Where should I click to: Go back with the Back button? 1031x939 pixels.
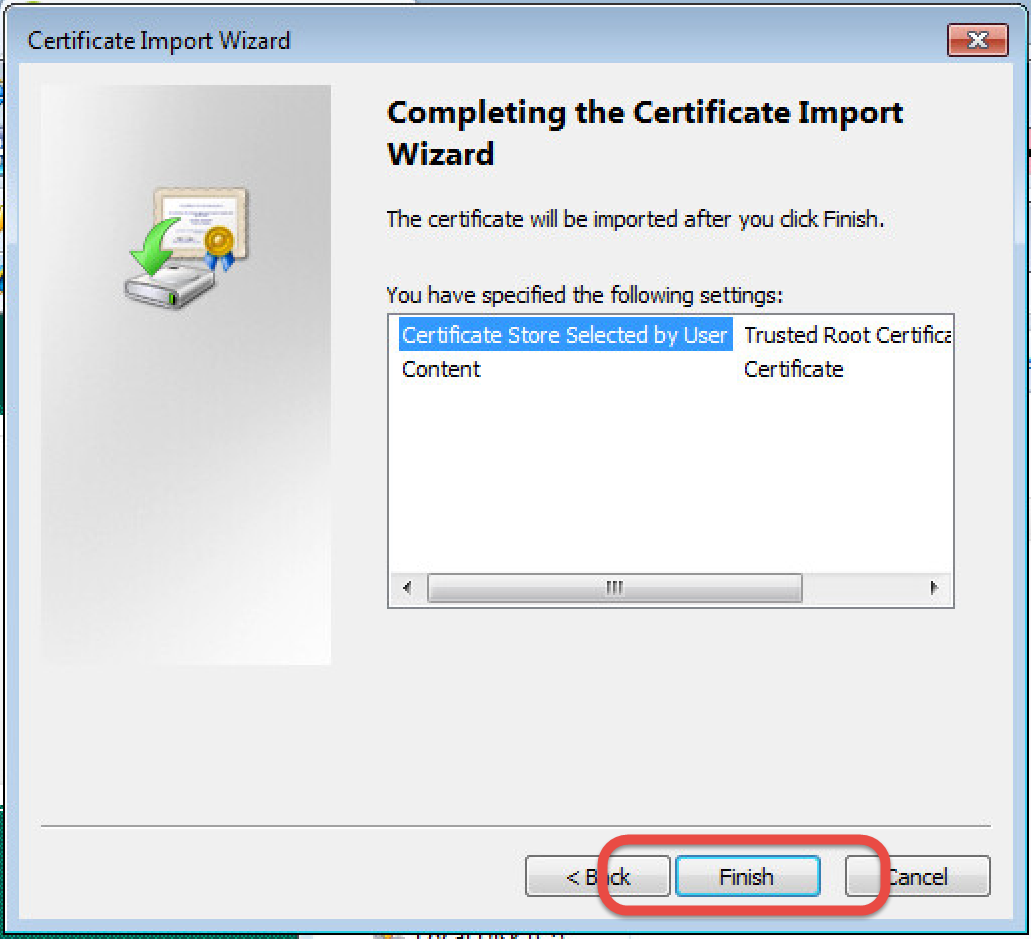(x=597, y=877)
